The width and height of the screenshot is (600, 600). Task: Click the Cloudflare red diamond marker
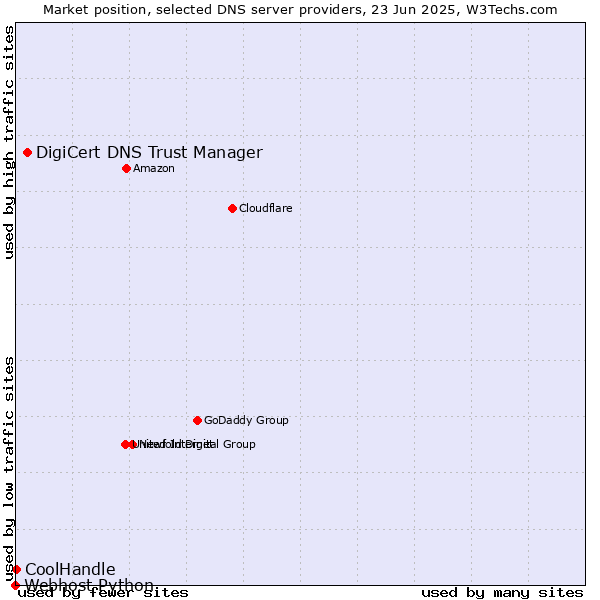pyautogui.click(x=232, y=209)
